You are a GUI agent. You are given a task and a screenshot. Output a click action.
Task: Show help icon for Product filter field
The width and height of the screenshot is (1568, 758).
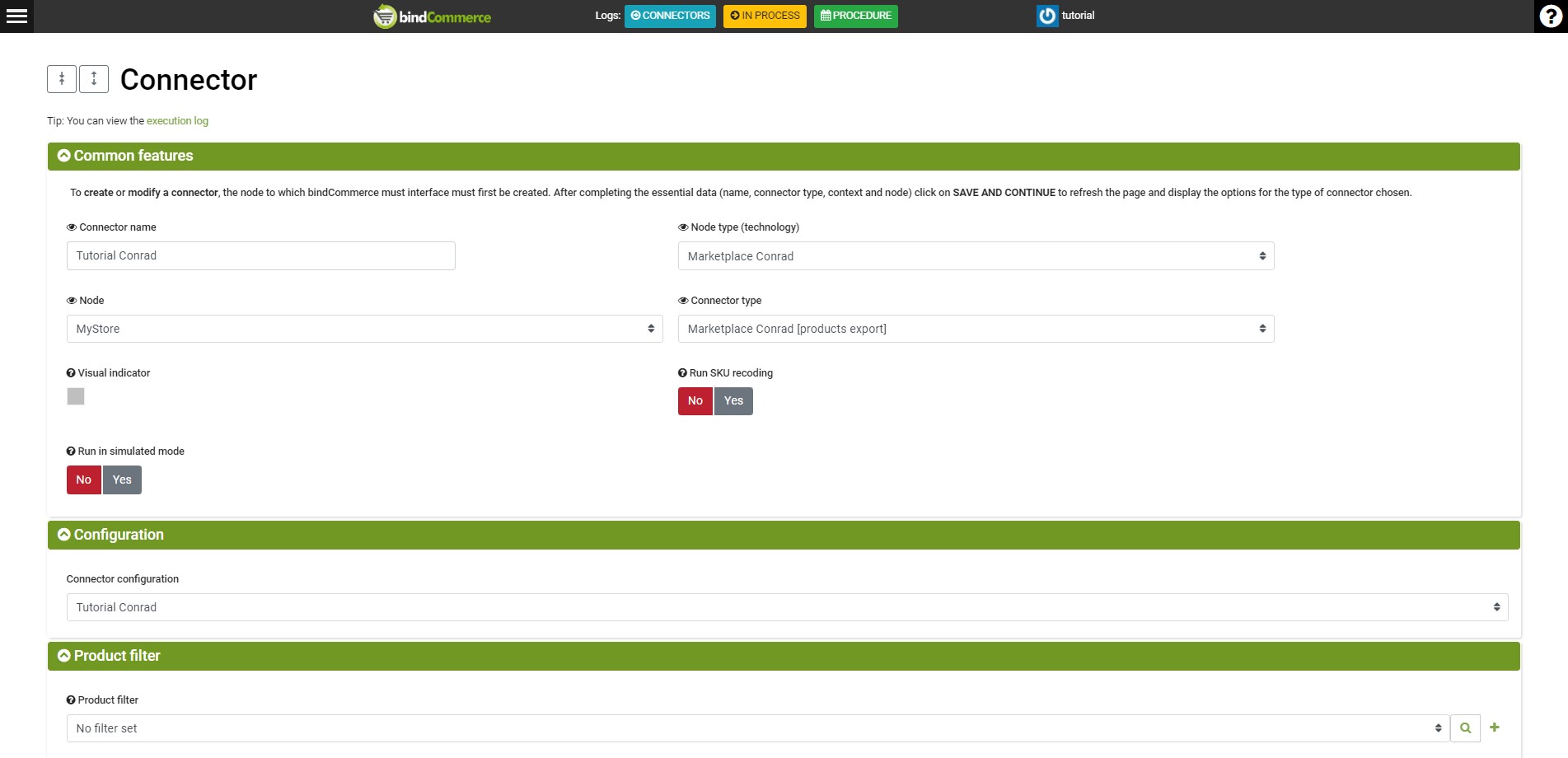(x=71, y=700)
